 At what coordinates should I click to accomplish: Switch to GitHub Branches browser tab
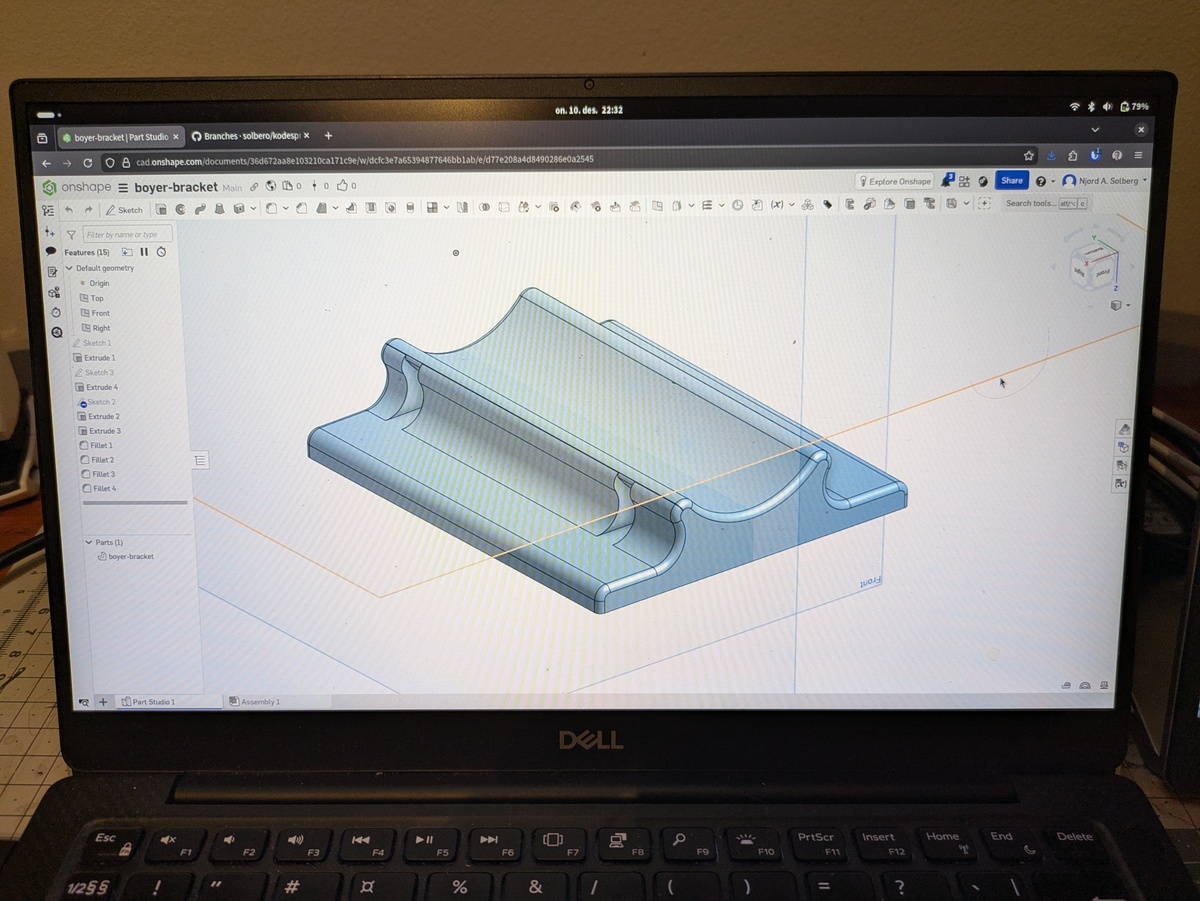point(251,136)
